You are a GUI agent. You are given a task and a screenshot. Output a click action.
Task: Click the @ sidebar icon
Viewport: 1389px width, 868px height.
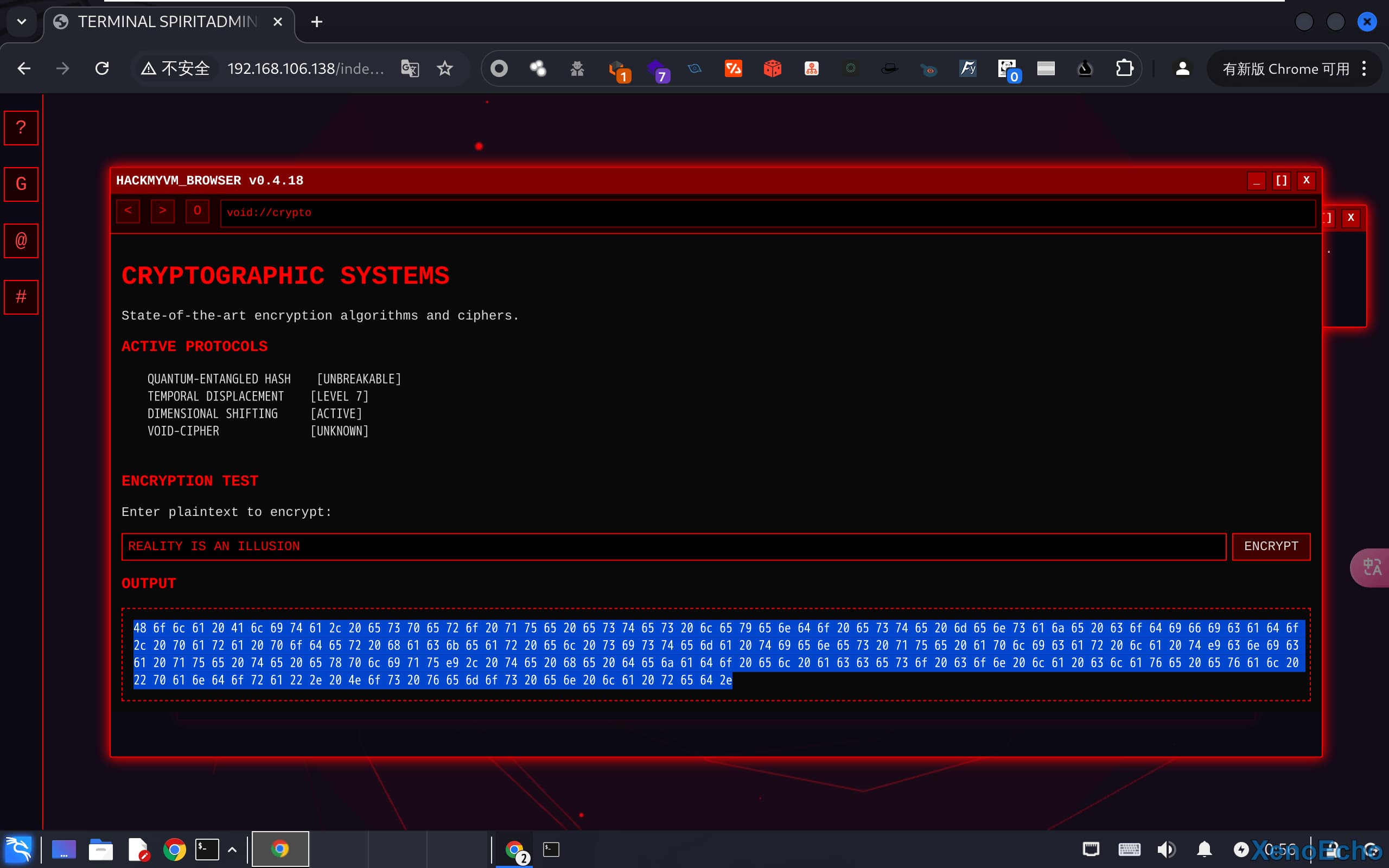(21, 240)
